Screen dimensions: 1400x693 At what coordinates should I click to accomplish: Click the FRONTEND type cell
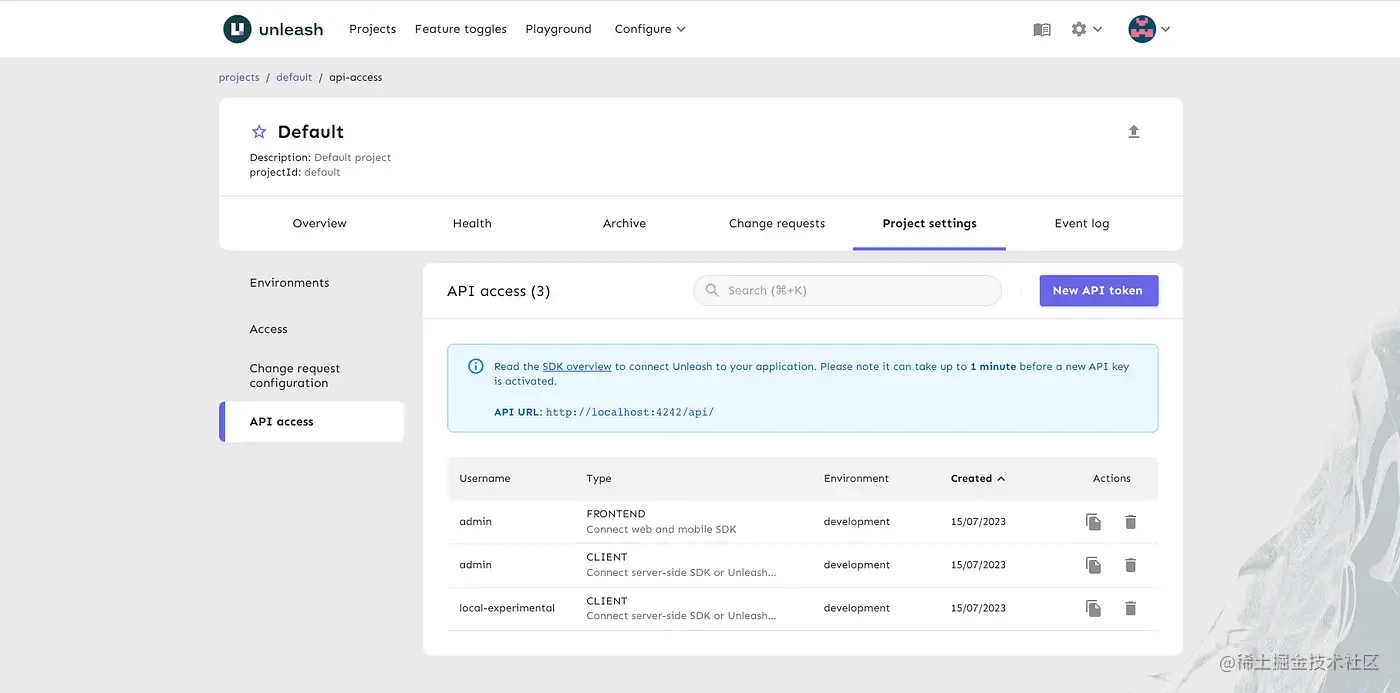pyautogui.click(x=616, y=514)
